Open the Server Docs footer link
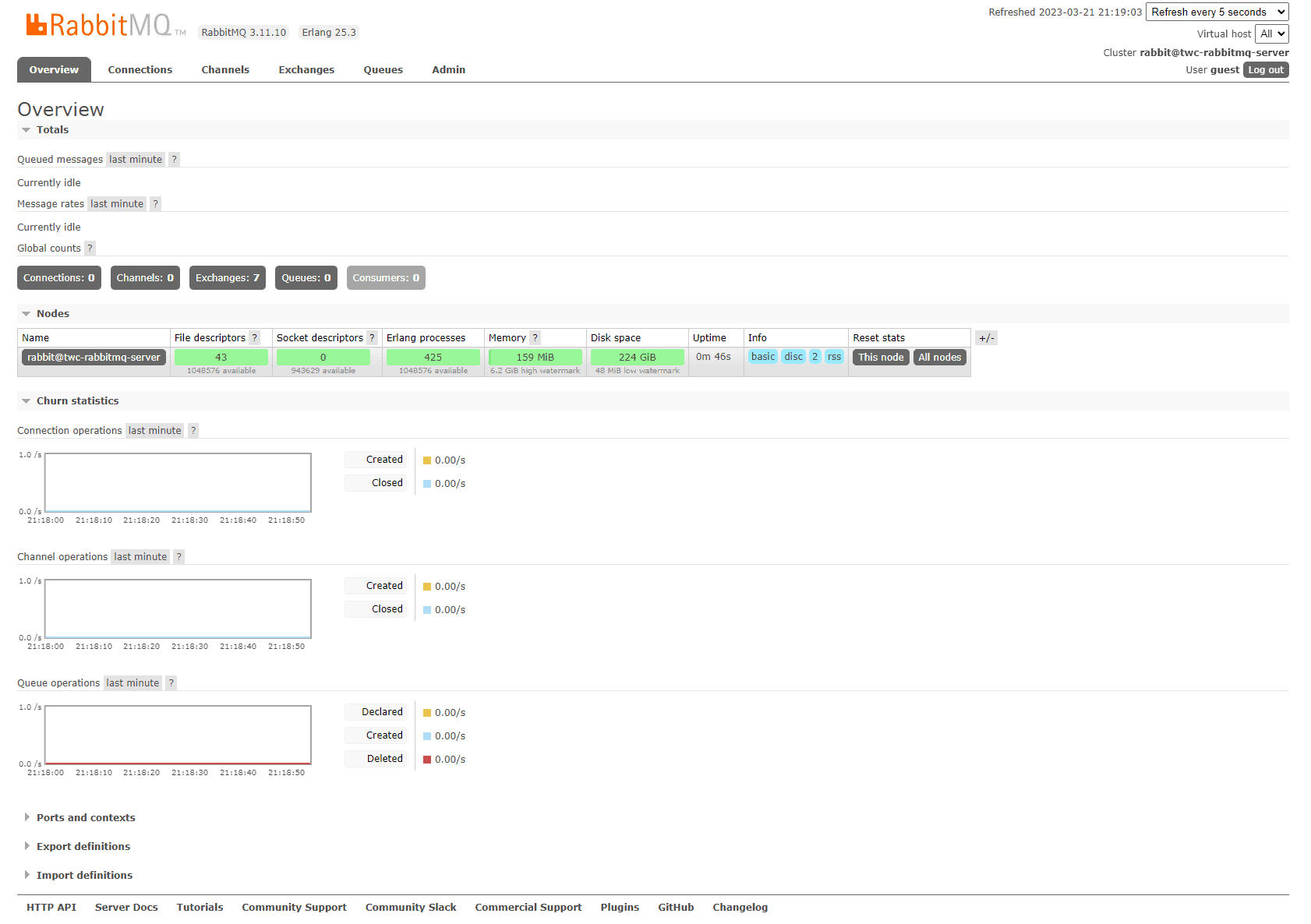 (x=126, y=907)
